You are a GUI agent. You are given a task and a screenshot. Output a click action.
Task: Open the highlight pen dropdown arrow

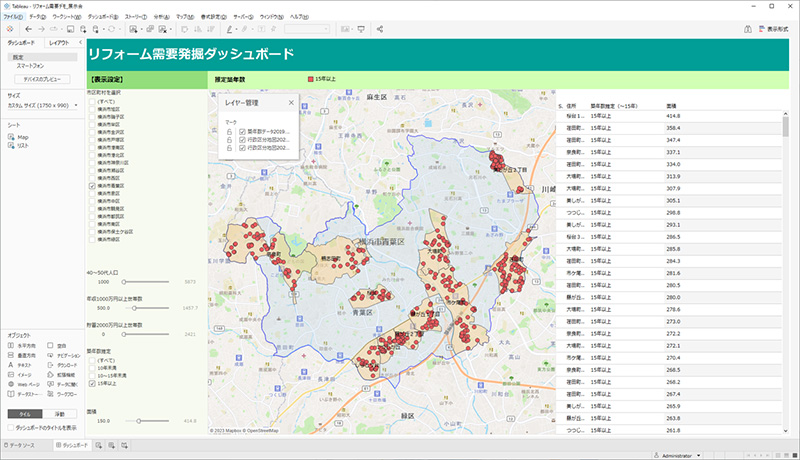pos(236,30)
